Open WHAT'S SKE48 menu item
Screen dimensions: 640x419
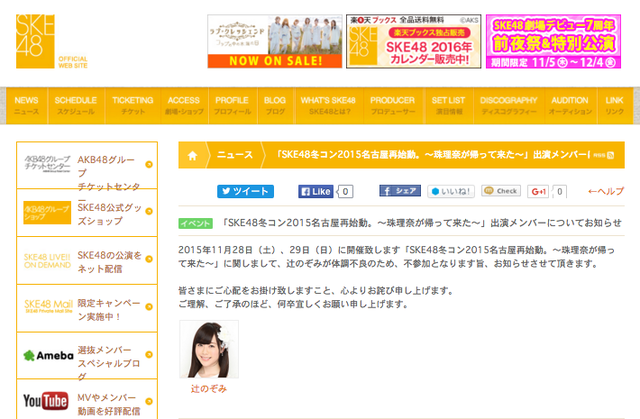tap(328, 105)
